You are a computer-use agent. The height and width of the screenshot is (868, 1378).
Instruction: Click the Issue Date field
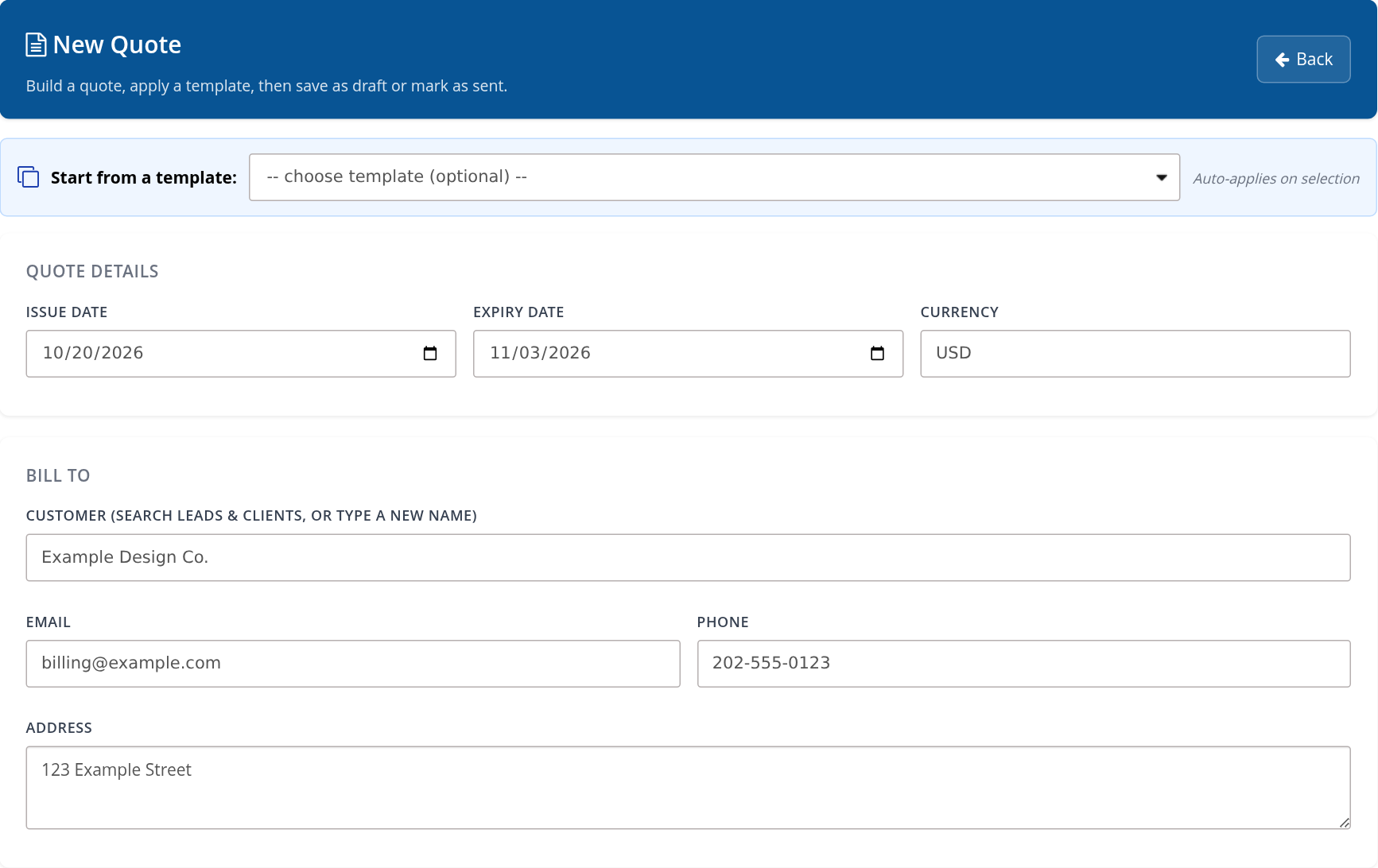241,354
